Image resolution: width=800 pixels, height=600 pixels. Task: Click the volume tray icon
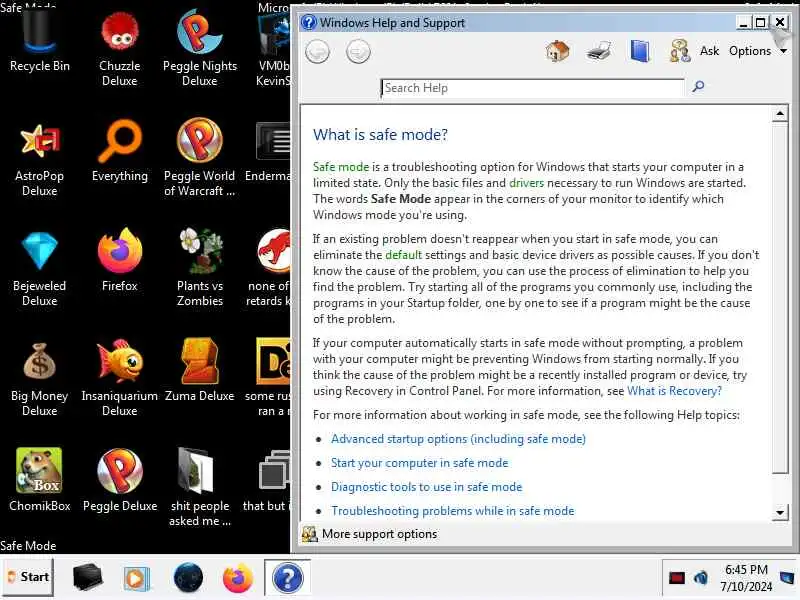coord(701,578)
